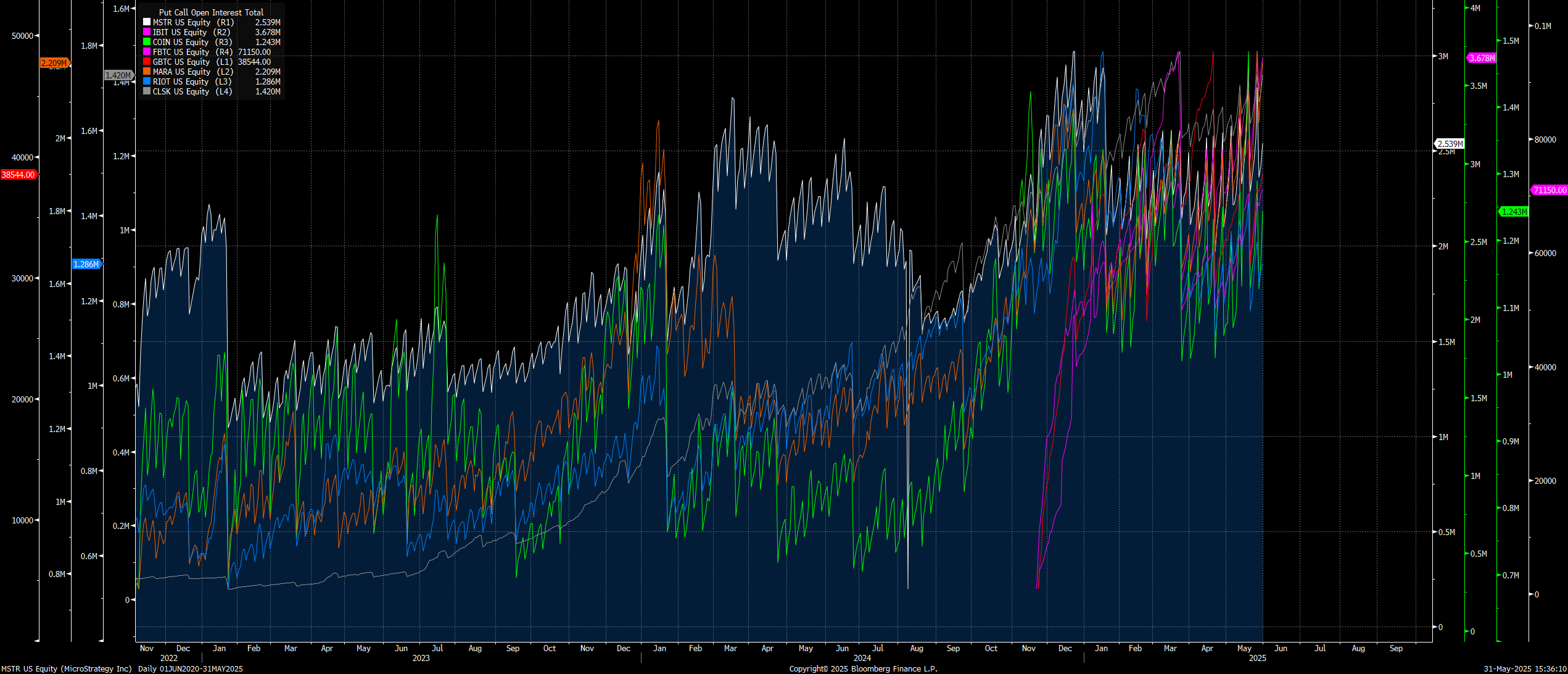This screenshot has height=674, width=1568.
Task: Click the magenta 71150.00 value tag
Action: [1549, 190]
